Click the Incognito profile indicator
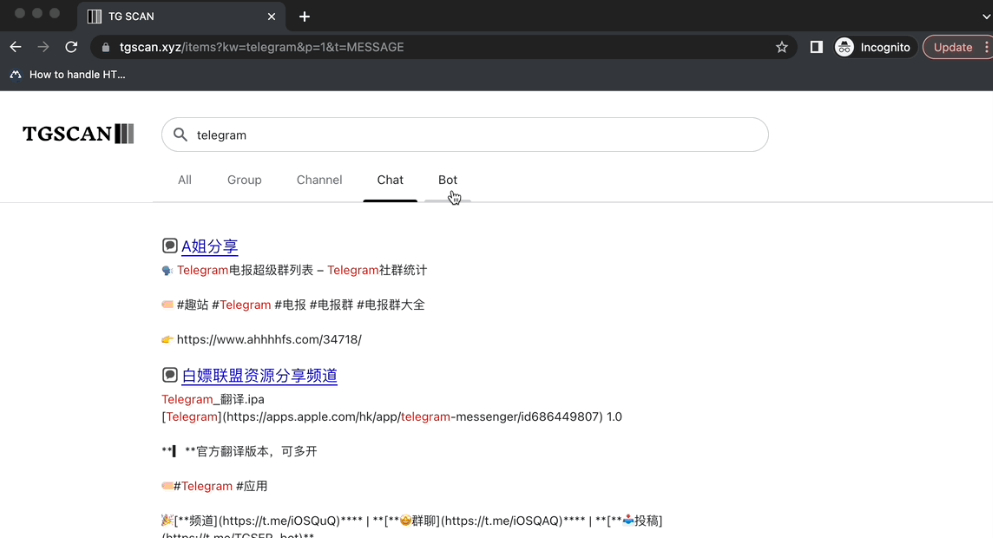Viewport: 993px width, 538px height. click(875, 47)
